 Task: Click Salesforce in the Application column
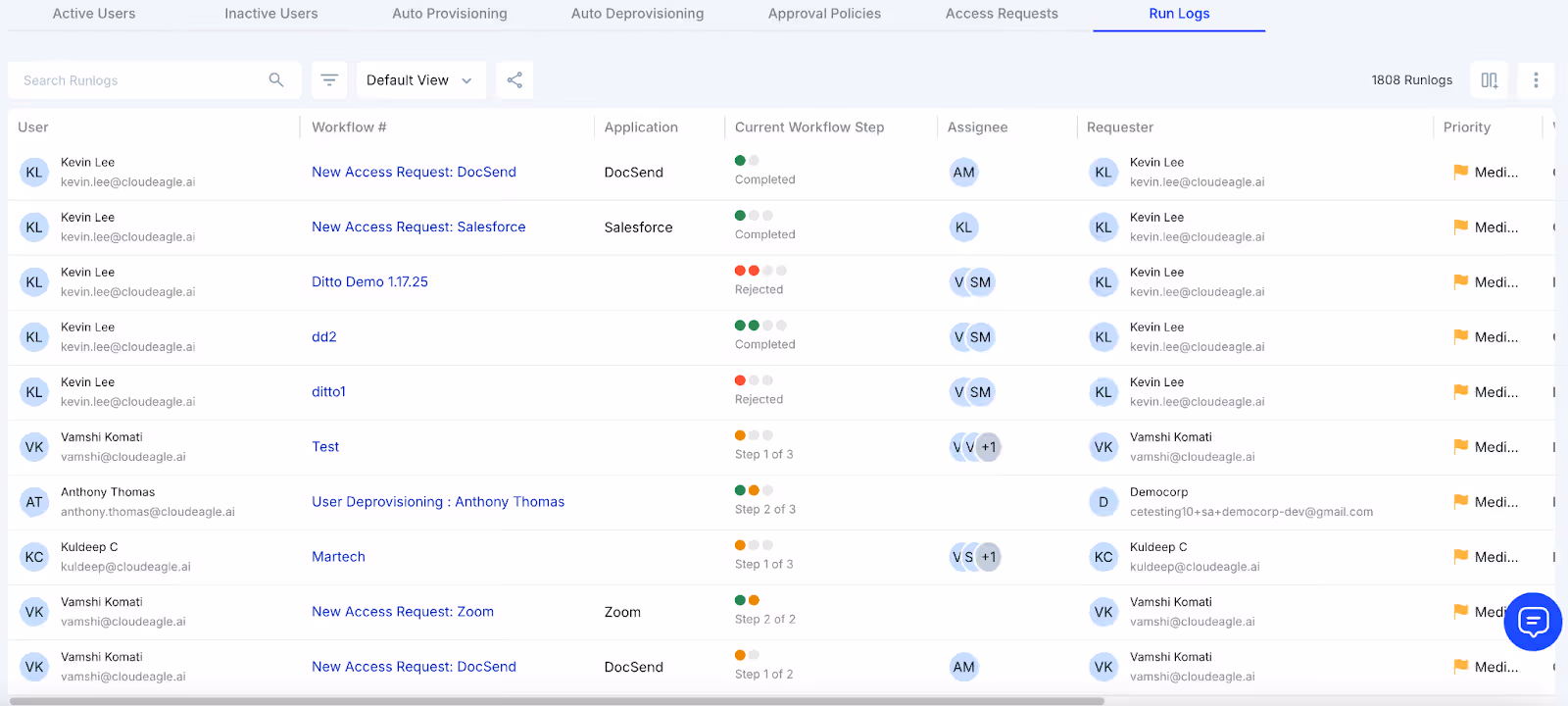click(638, 227)
